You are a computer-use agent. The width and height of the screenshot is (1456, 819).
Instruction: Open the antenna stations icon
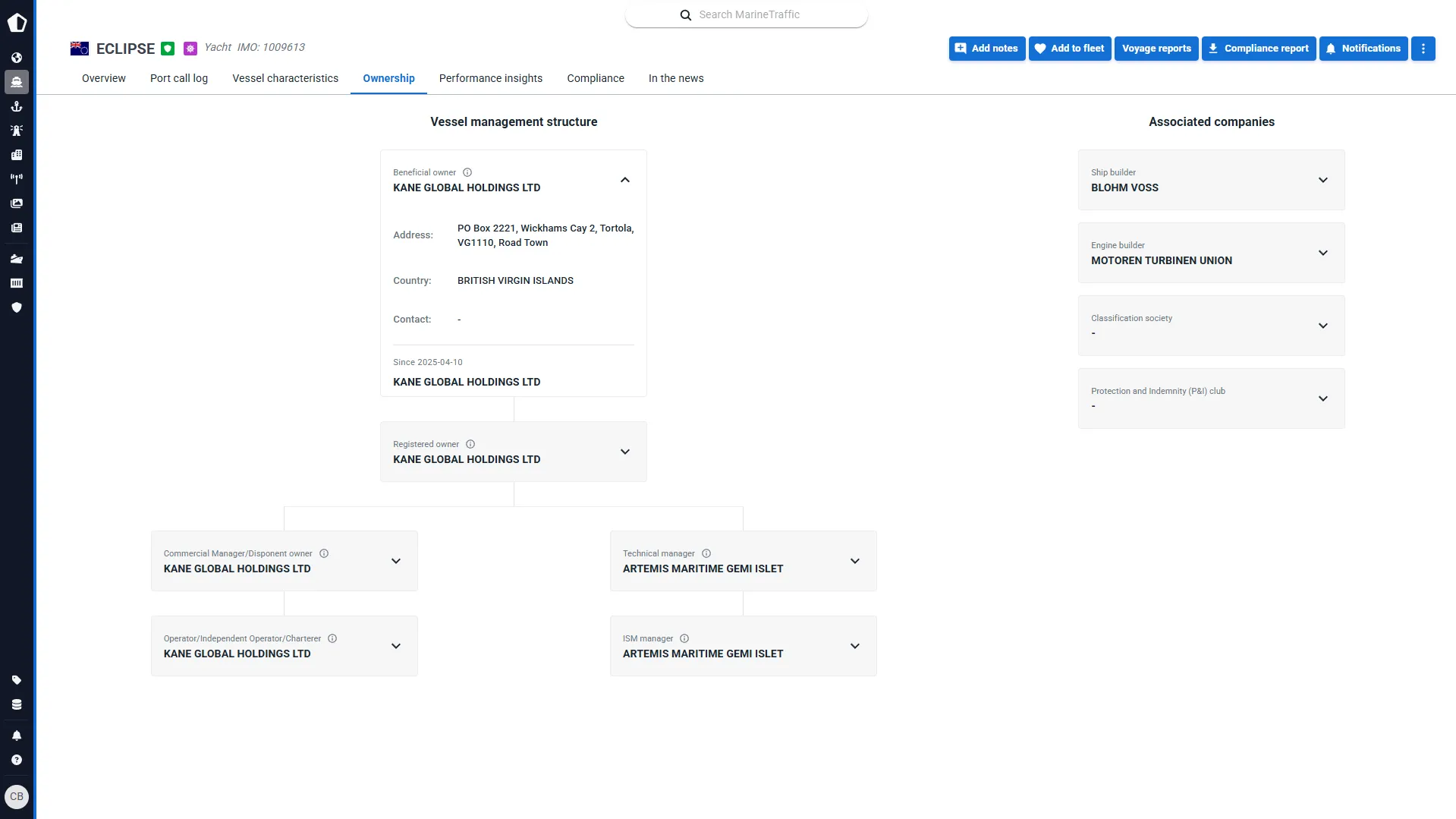(x=17, y=179)
